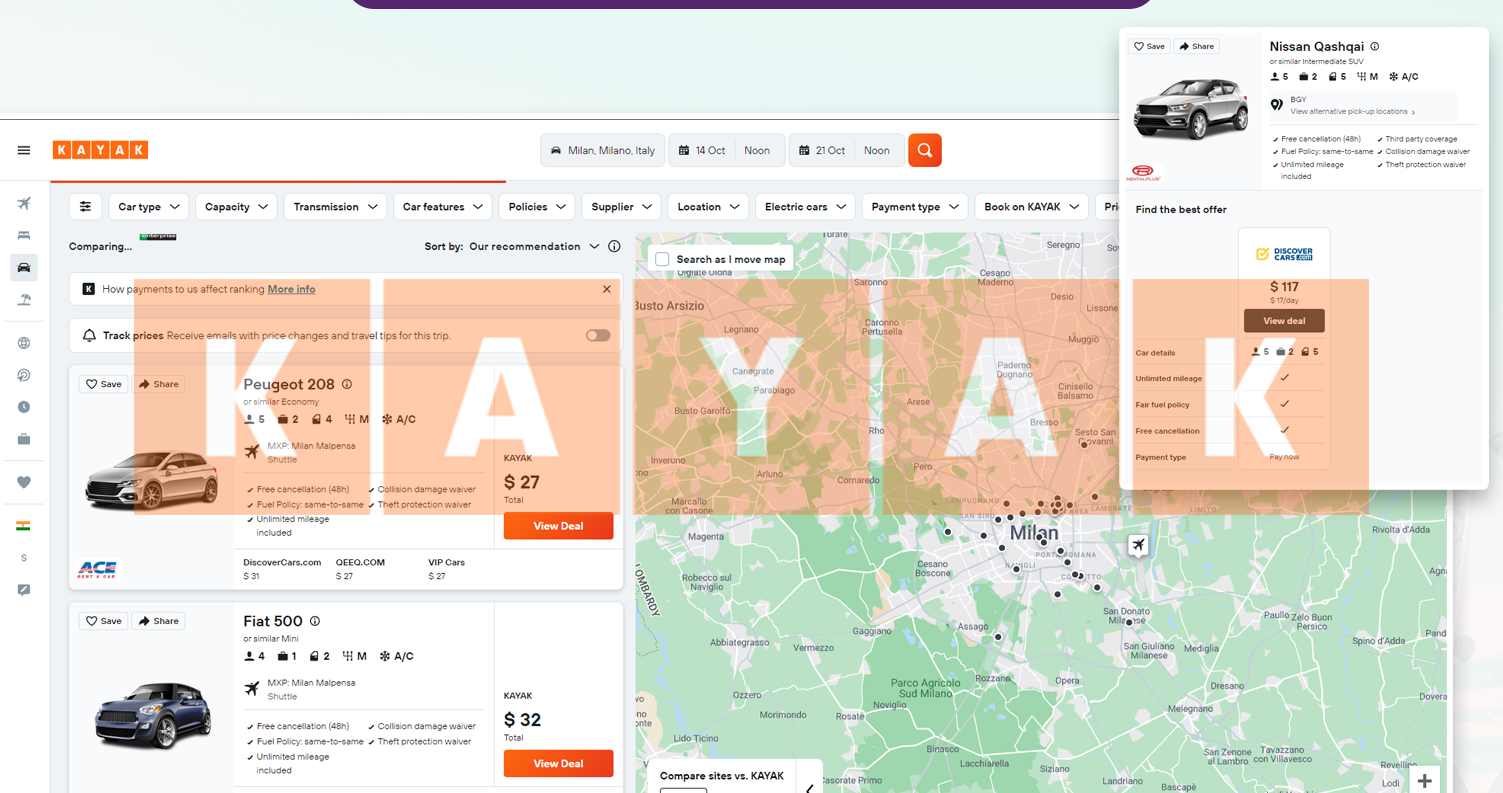
Task: Open Flights from the sidebar plane icon
Action: click(24, 204)
